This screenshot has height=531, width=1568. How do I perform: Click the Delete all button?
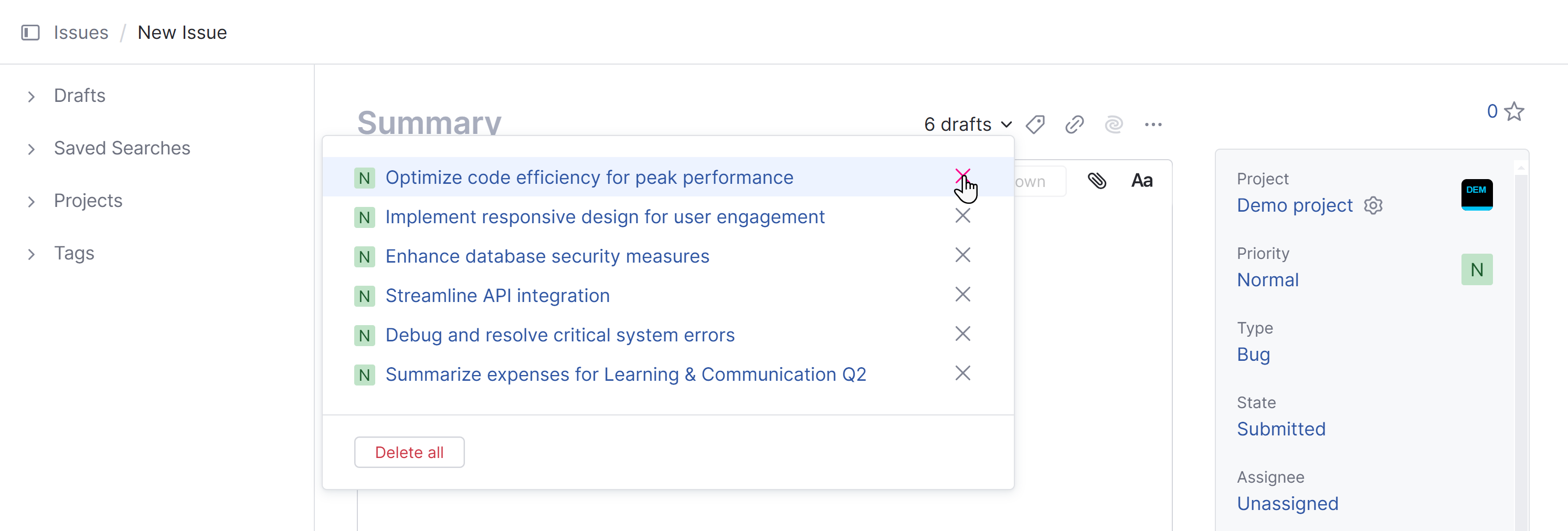tap(409, 452)
